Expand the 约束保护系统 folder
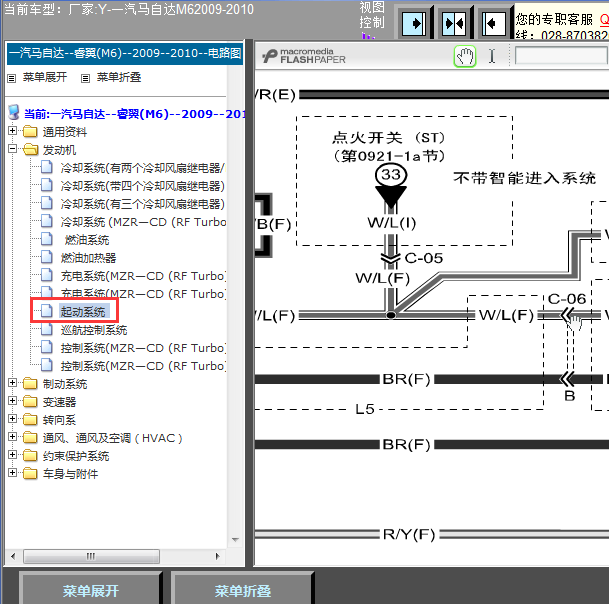The height and width of the screenshot is (604, 609). (12, 455)
